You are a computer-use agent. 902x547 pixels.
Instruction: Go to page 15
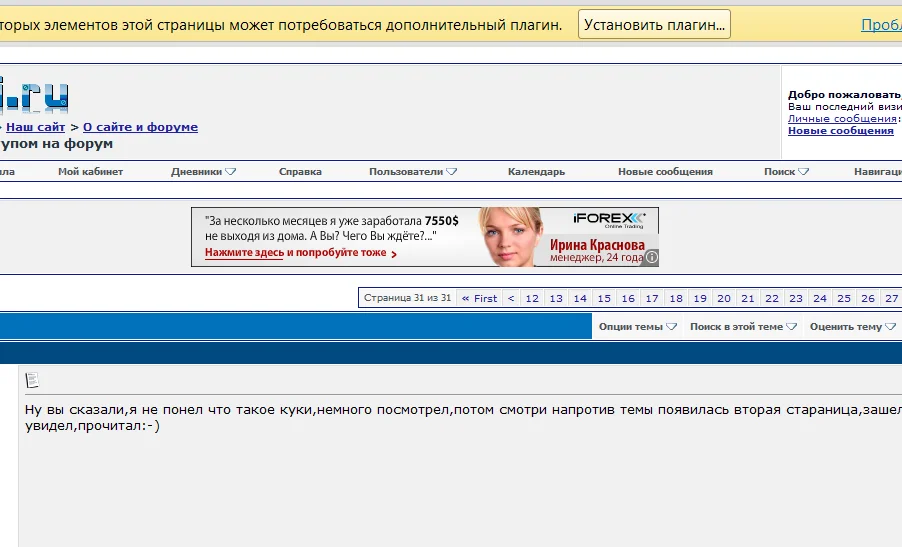pos(604,298)
